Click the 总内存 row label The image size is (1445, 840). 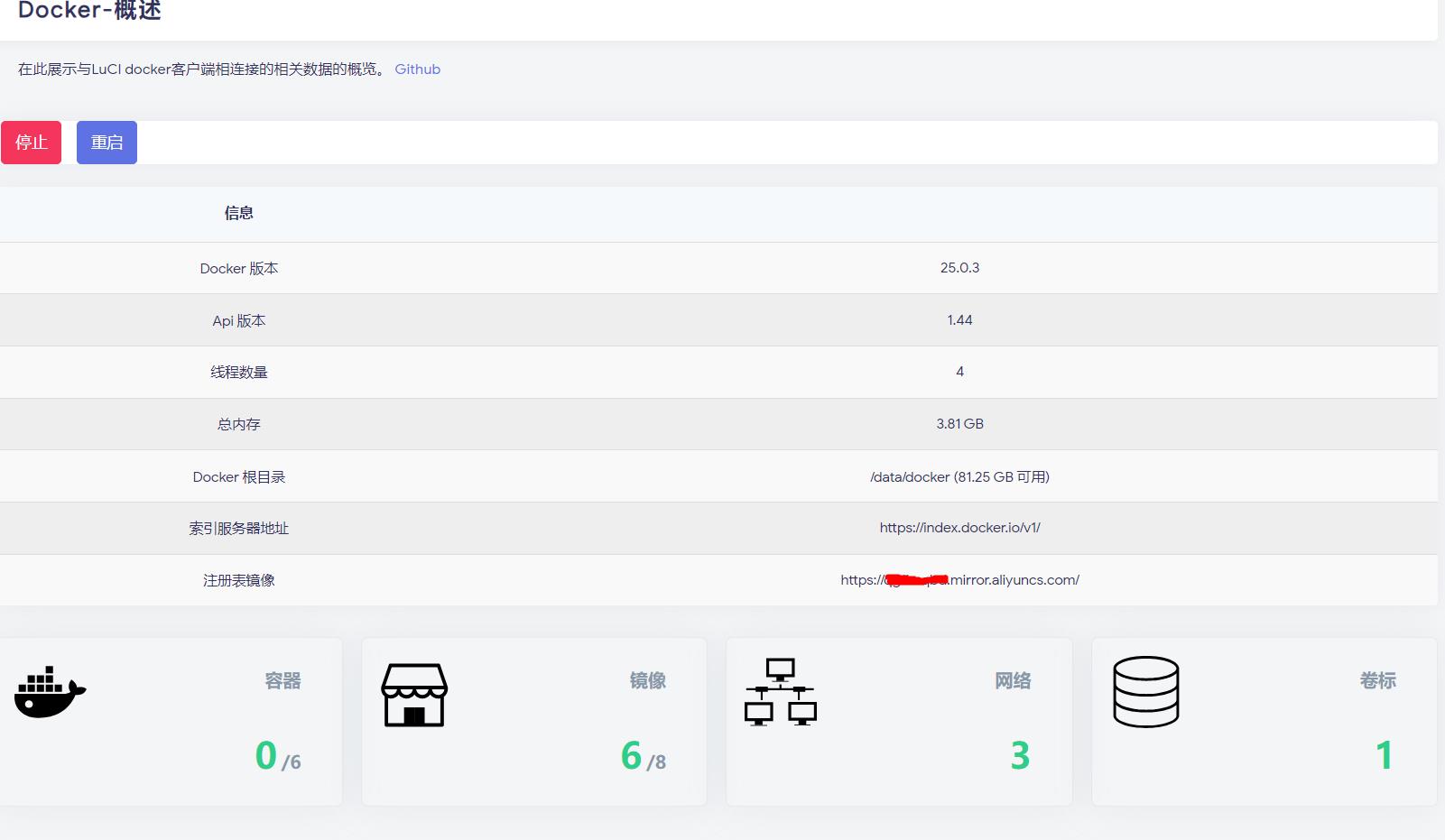click(x=239, y=424)
